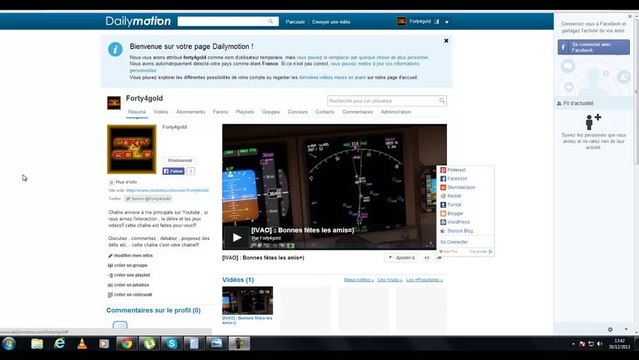Image resolution: width=639 pixels, height=360 pixels.
Task: Open the Contacts tab
Action: click(325, 112)
